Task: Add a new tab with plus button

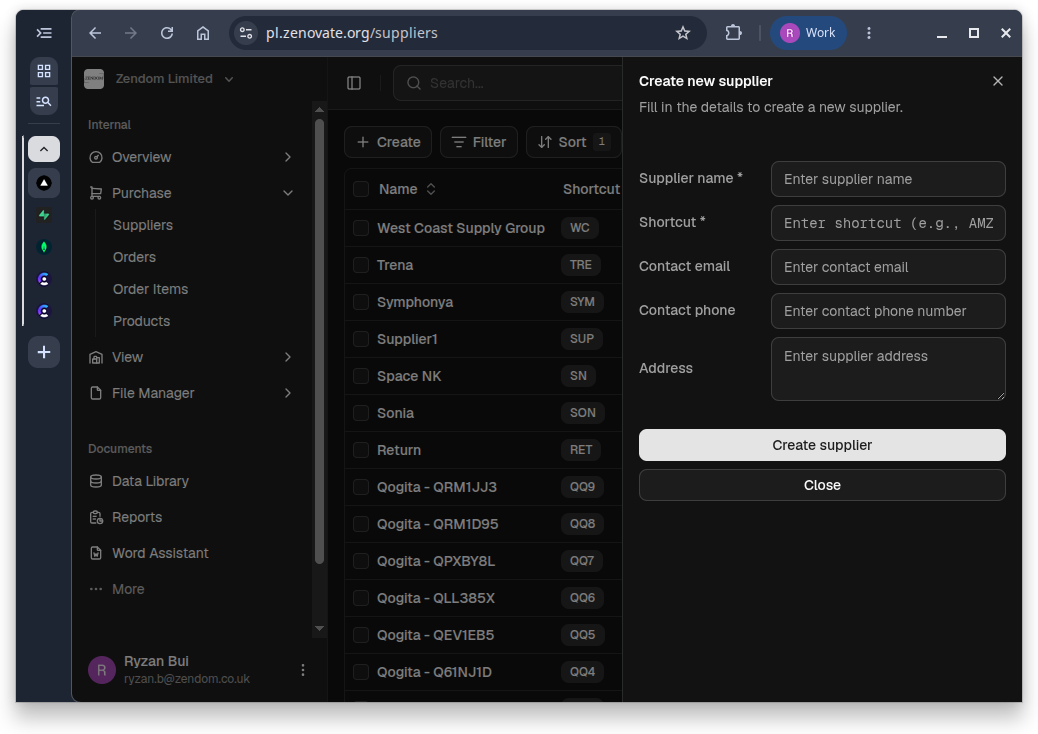Action: click(44, 352)
